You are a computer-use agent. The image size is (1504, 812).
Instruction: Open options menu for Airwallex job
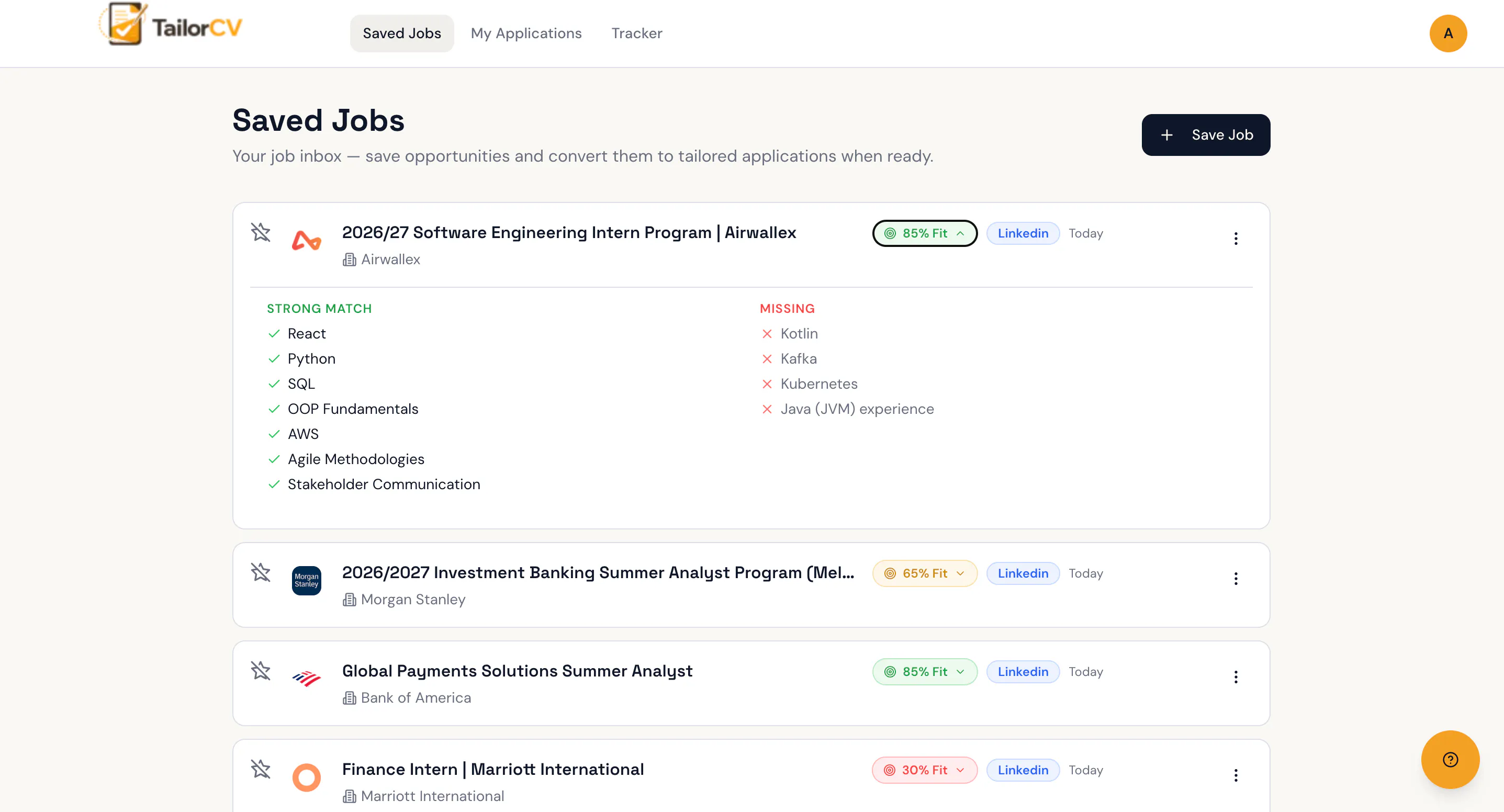tap(1236, 238)
